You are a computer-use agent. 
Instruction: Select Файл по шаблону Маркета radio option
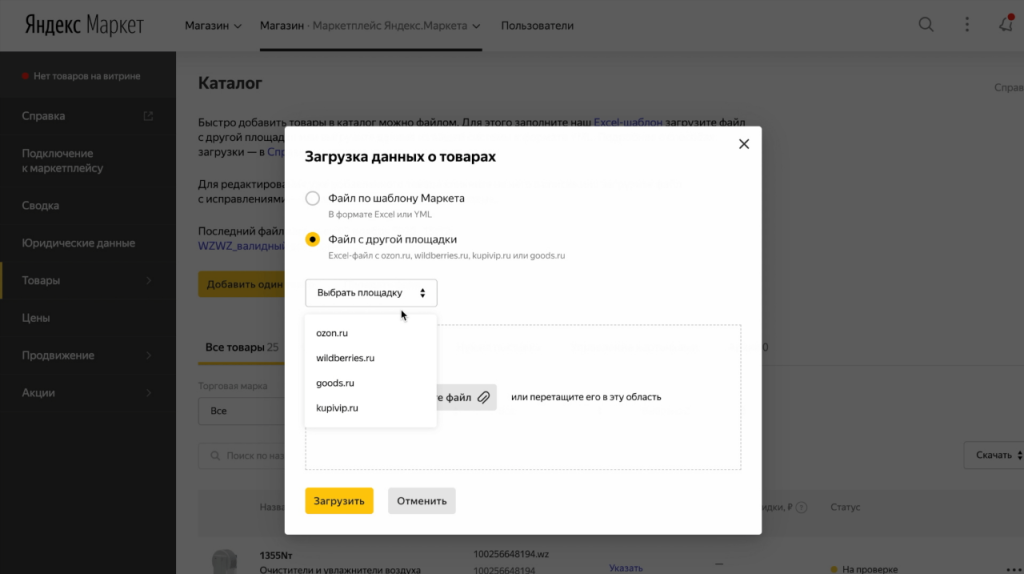click(312, 198)
